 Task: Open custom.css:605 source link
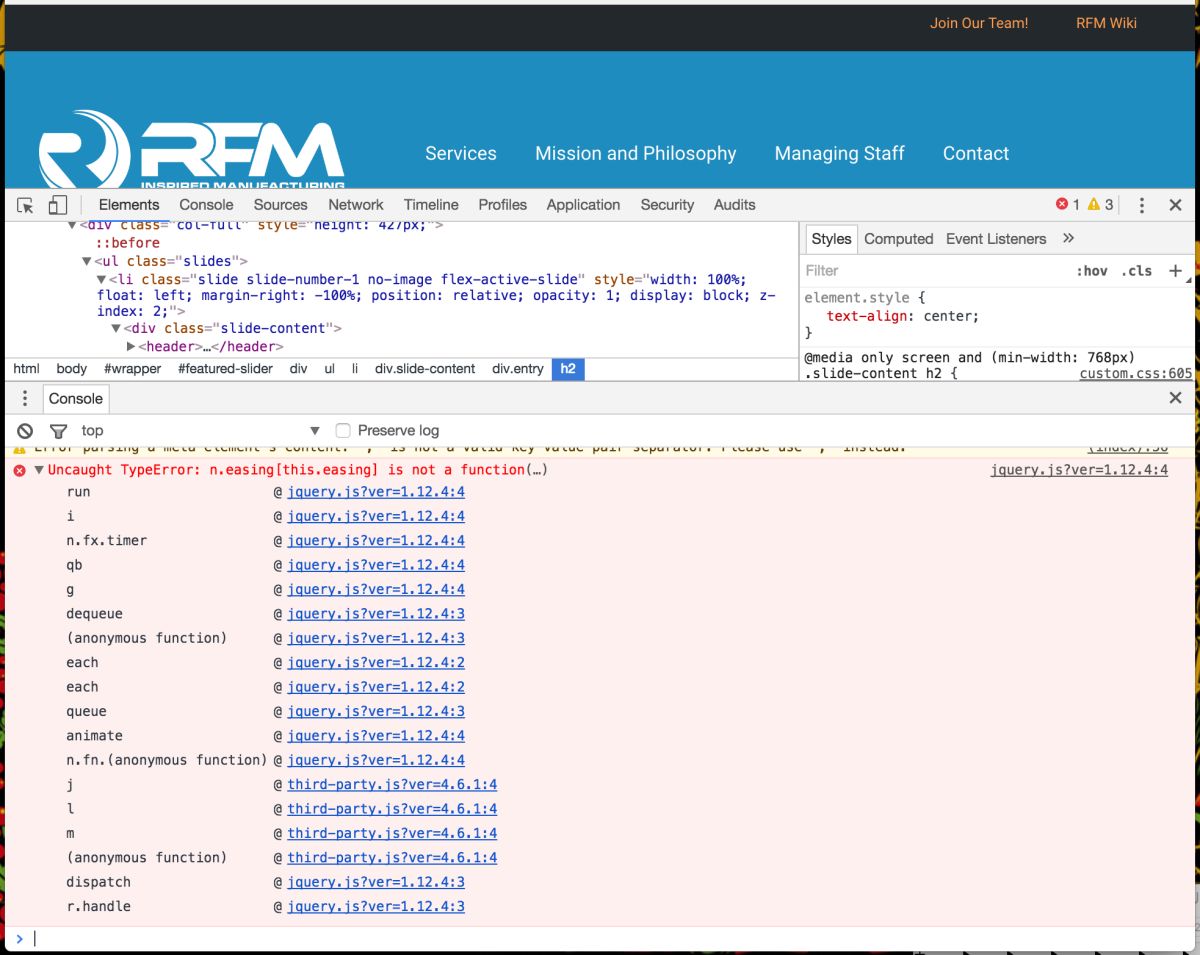tap(1136, 374)
